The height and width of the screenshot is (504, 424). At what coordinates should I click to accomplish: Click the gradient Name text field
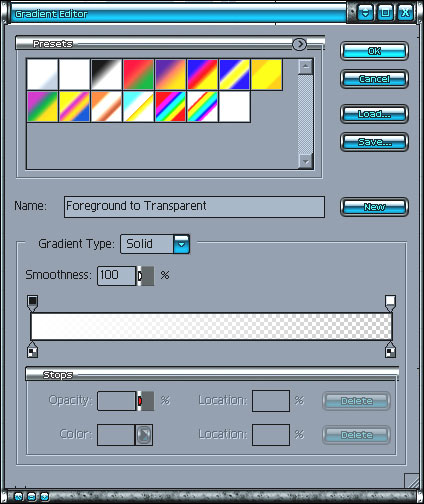pyautogui.click(x=194, y=207)
